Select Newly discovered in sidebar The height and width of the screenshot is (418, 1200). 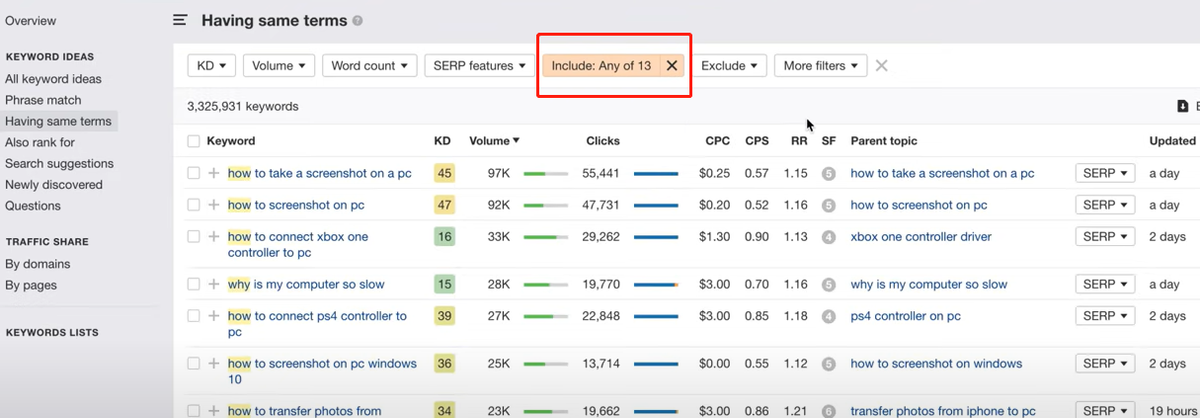[x=54, y=185]
